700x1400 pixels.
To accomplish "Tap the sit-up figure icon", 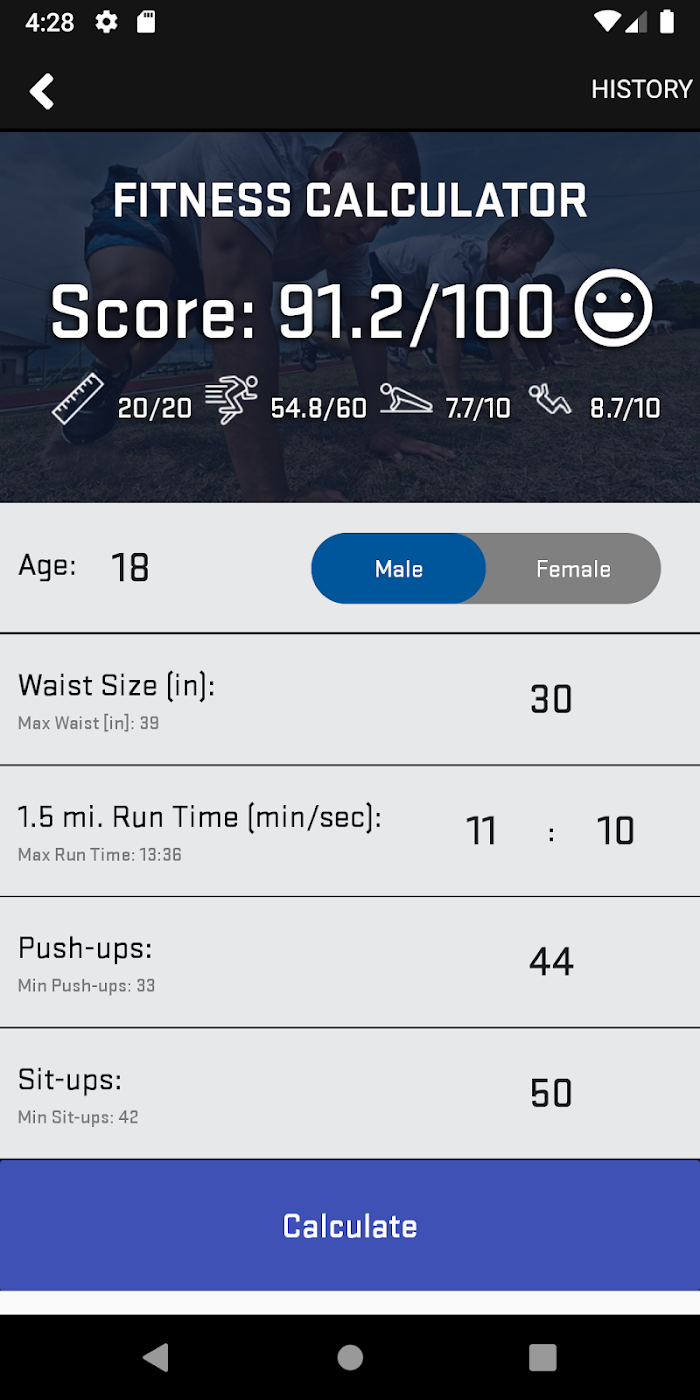I will click(x=551, y=400).
